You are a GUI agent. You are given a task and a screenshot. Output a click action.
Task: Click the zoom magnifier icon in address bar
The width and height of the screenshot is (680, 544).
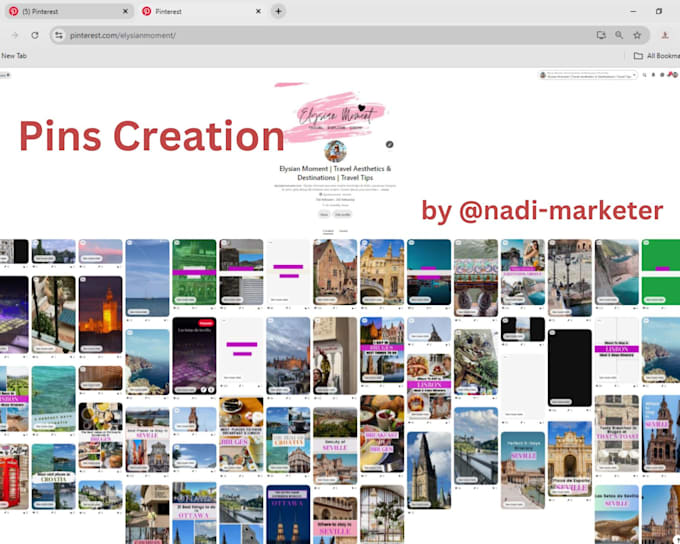pos(619,36)
